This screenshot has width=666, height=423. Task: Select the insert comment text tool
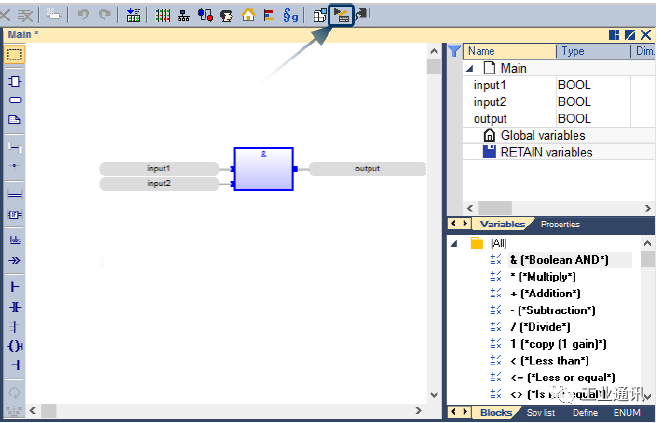click(x=14, y=119)
